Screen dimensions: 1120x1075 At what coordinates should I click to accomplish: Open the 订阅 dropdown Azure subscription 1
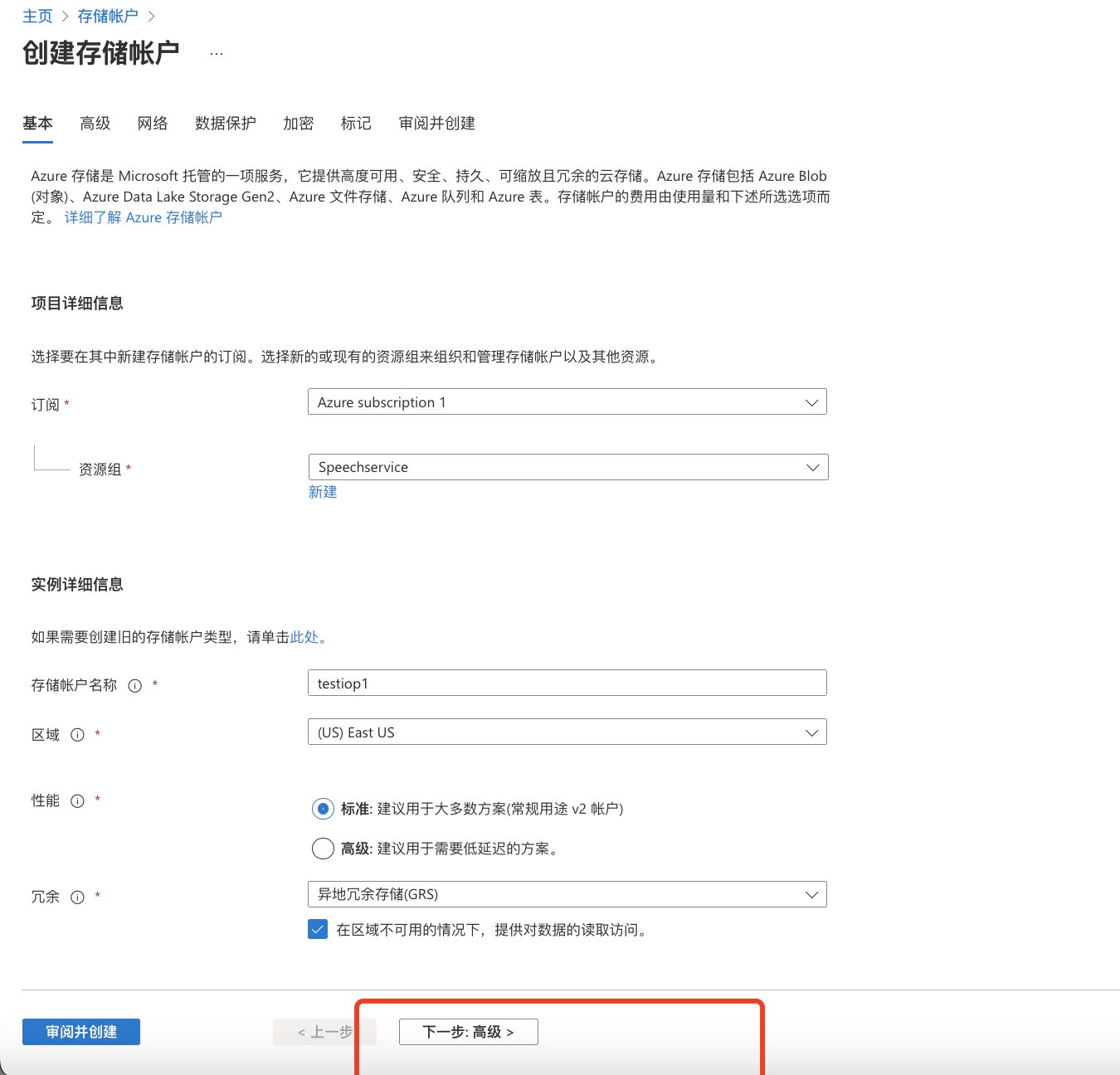(567, 402)
